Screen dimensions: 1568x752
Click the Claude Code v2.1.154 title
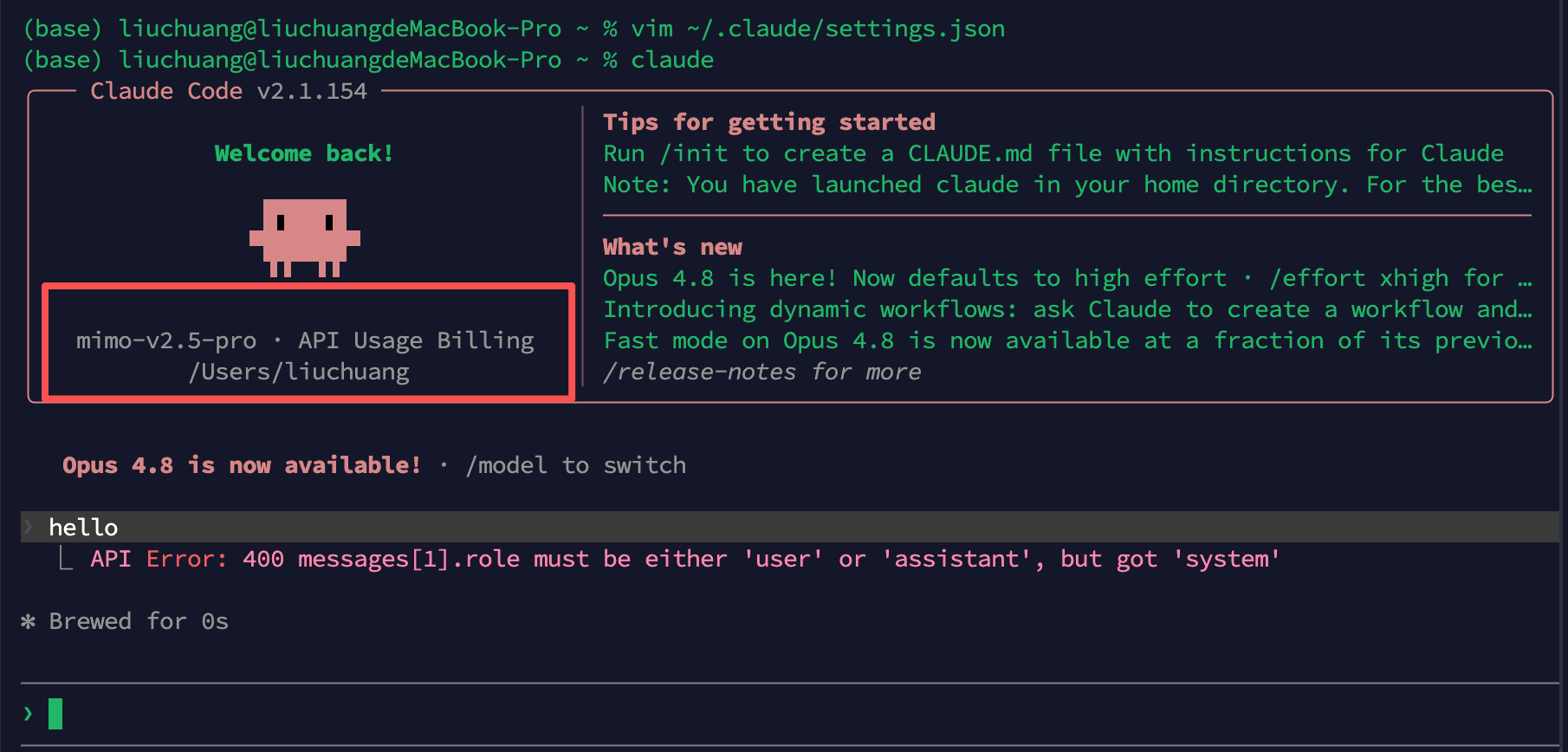pos(229,91)
